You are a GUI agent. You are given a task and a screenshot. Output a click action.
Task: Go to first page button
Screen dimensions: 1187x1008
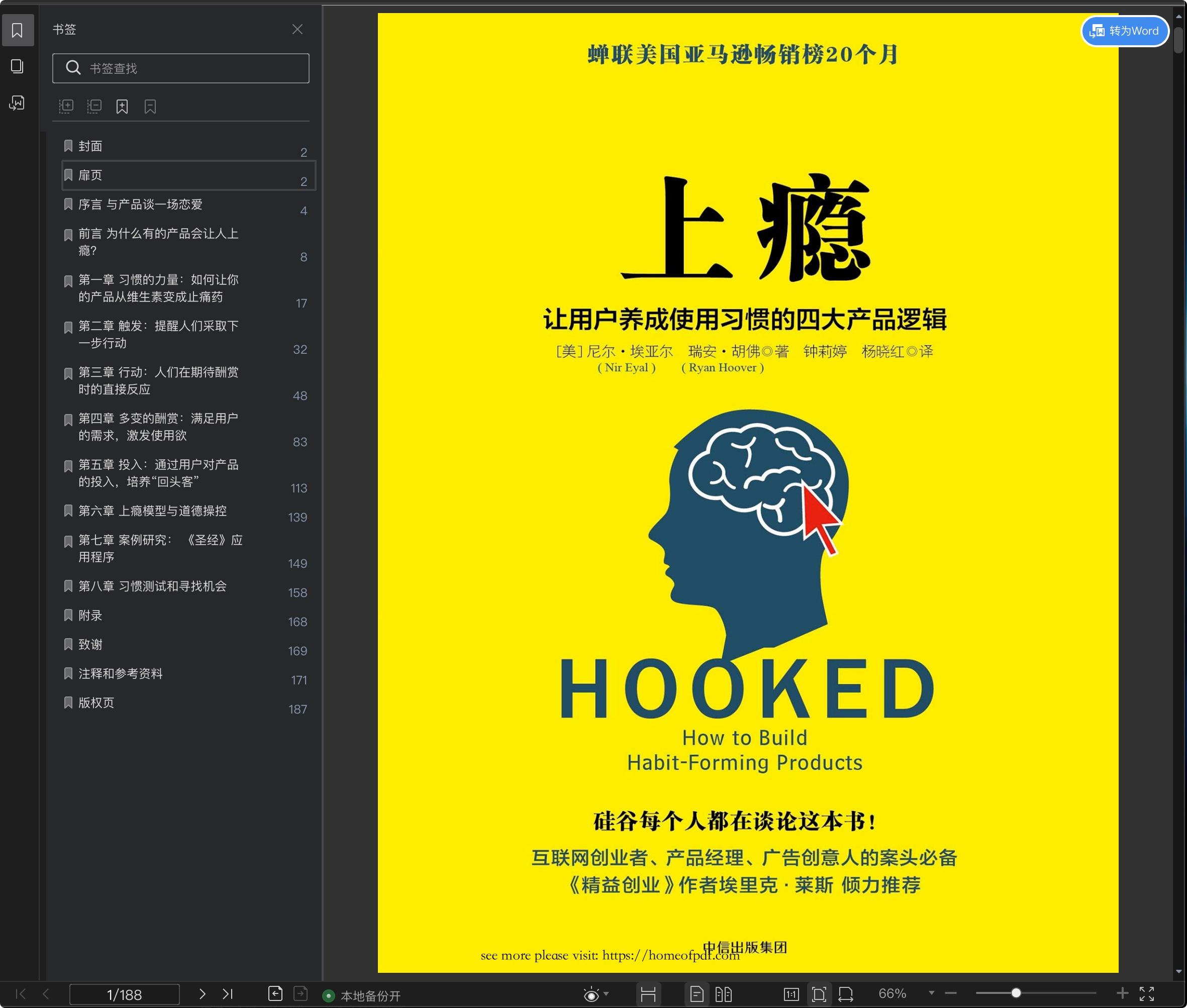(x=21, y=994)
